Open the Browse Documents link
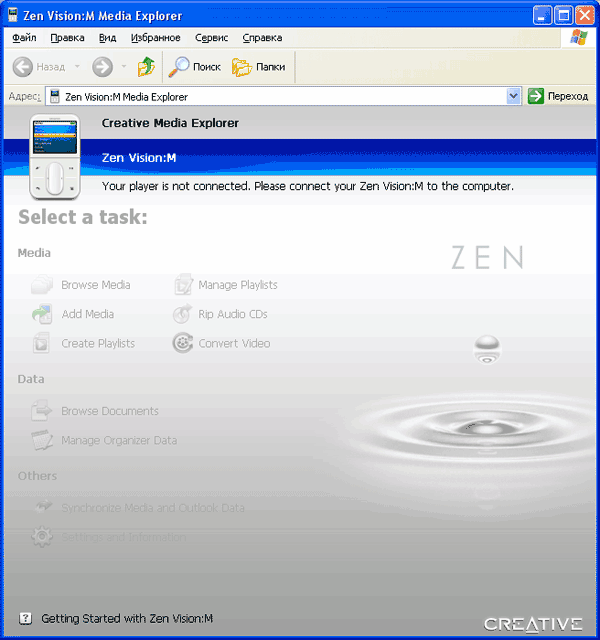 [x=110, y=411]
